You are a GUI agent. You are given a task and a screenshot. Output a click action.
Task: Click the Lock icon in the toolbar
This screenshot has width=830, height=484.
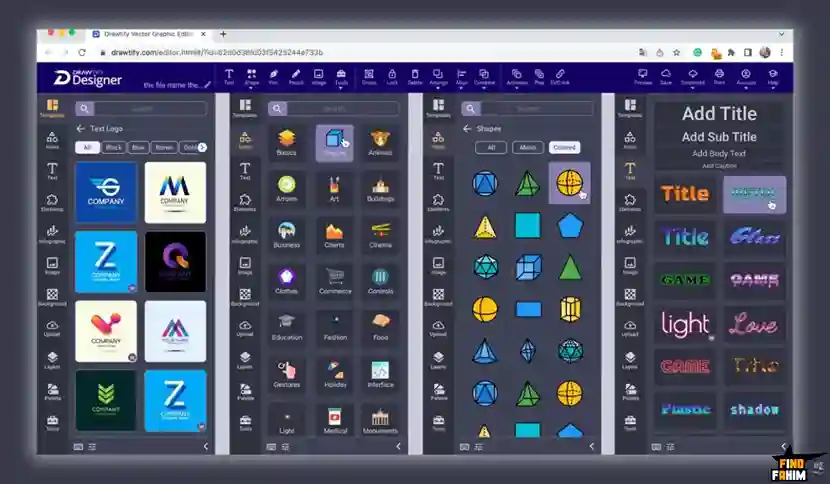(392, 75)
